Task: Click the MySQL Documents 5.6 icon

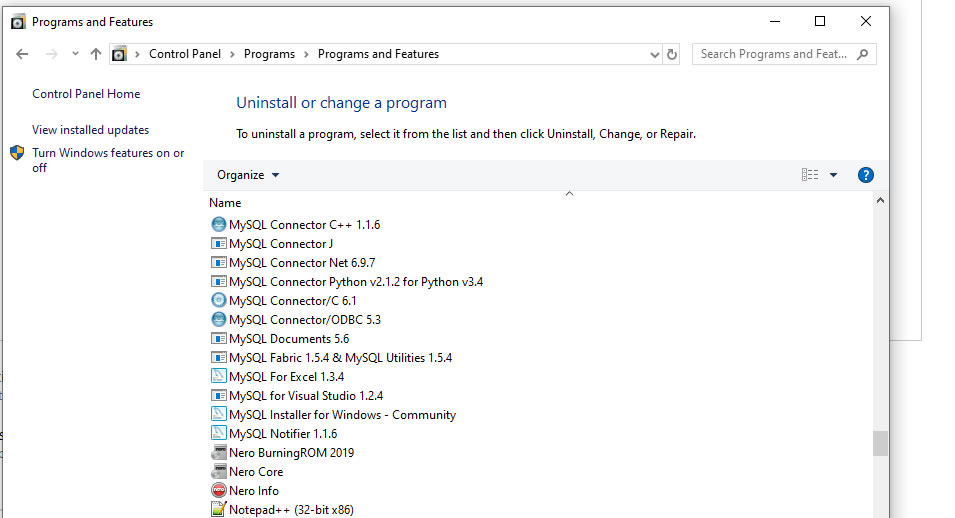Action: point(219,338)
